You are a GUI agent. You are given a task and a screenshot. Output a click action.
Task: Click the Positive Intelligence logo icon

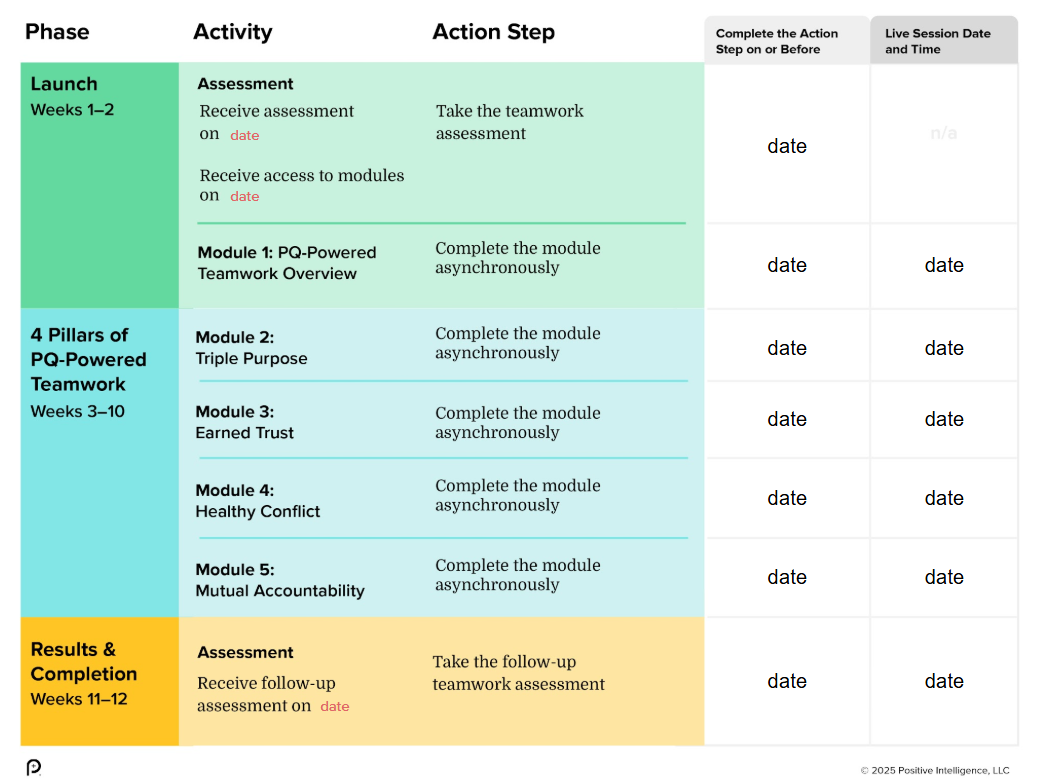pos(33,767)
